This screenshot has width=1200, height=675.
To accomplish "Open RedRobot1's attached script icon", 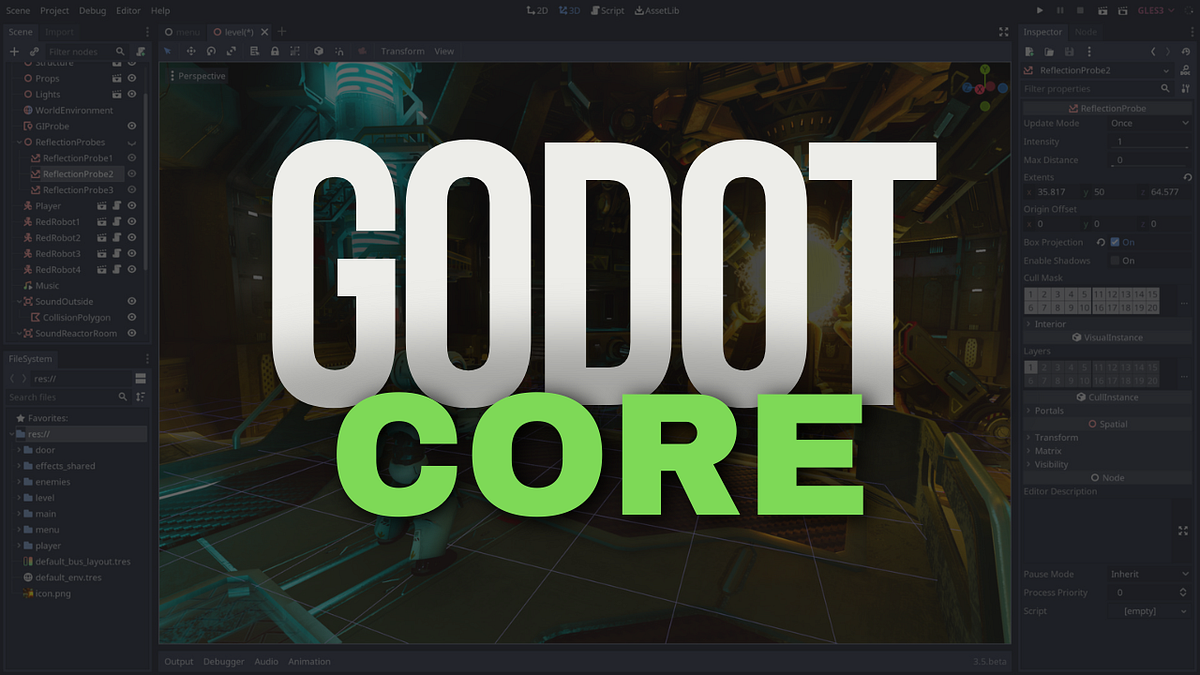I will click(118, 222).
